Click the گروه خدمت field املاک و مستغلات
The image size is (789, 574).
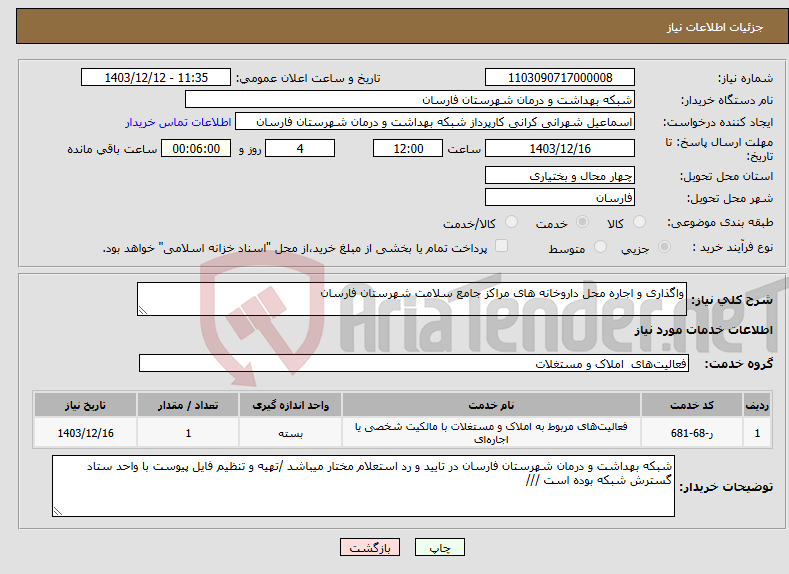point(414,363)
